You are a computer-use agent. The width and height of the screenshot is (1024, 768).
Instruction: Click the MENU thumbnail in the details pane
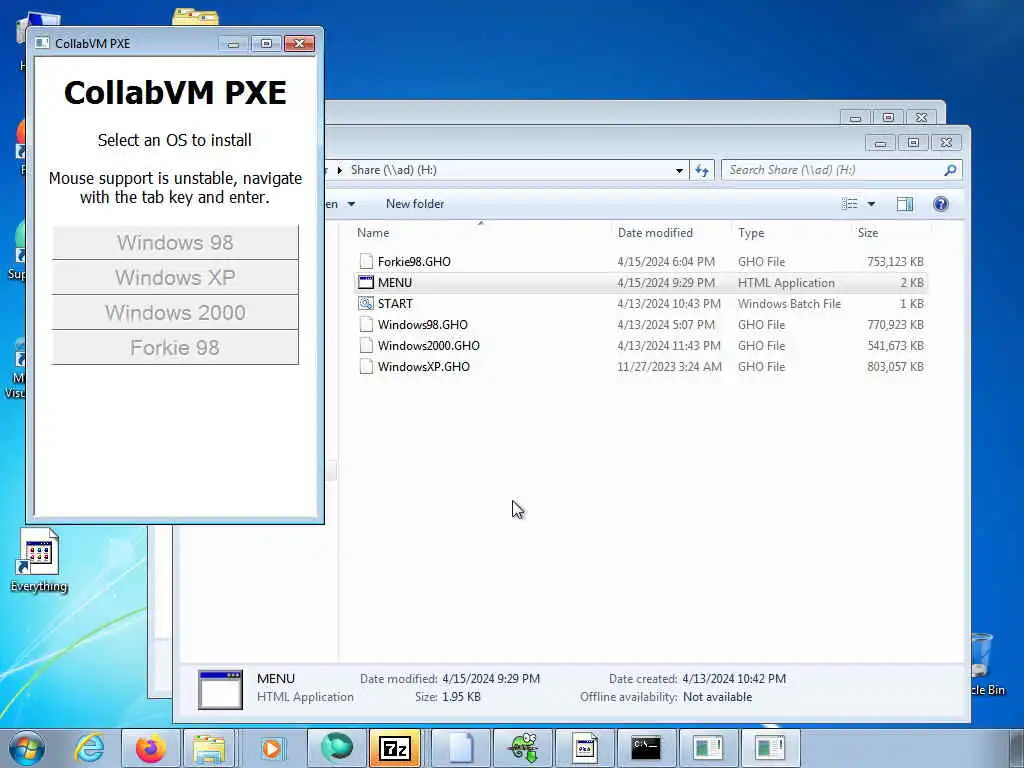(220, 689)
